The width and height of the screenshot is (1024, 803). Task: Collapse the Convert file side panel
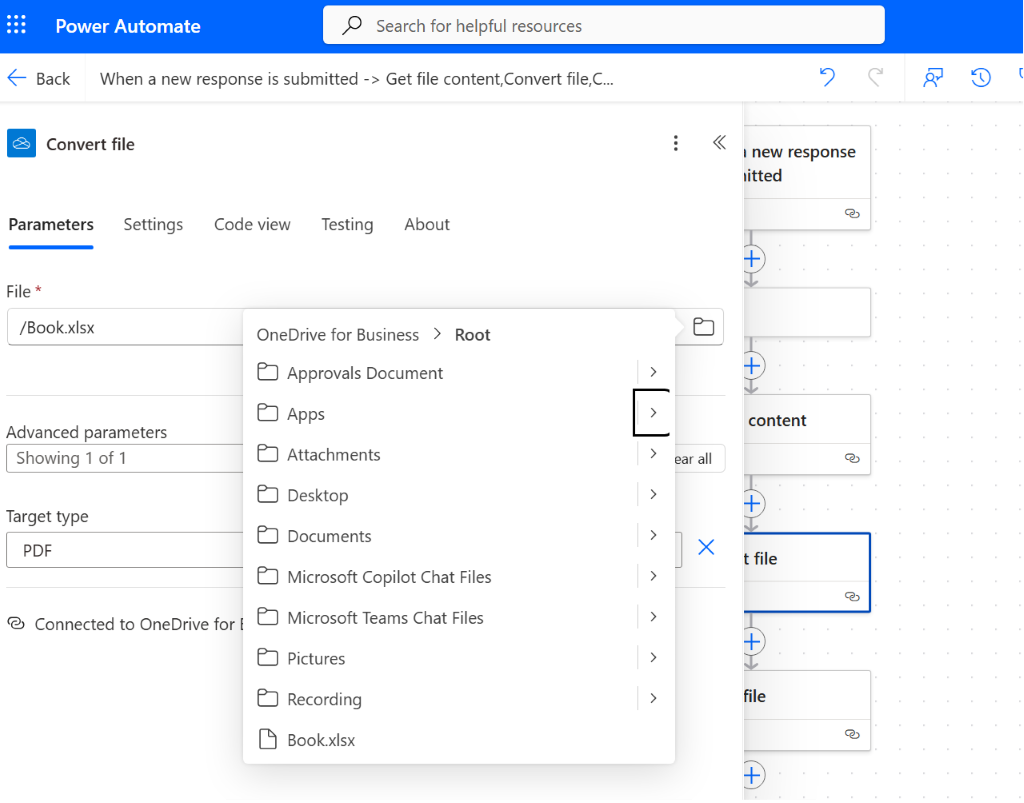tap(719, 142)
